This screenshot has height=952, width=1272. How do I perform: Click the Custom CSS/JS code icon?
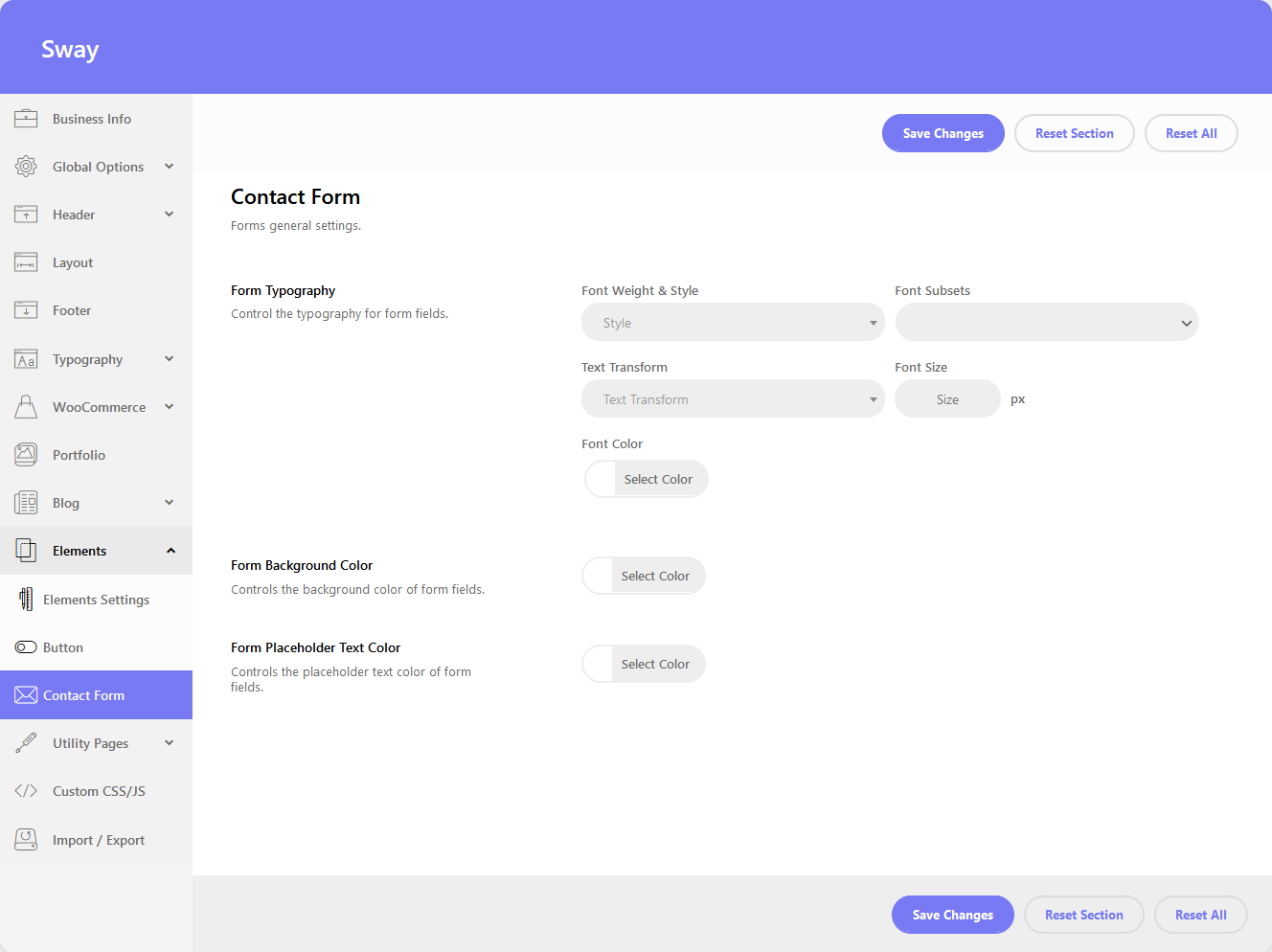click(x=26, y=791)
